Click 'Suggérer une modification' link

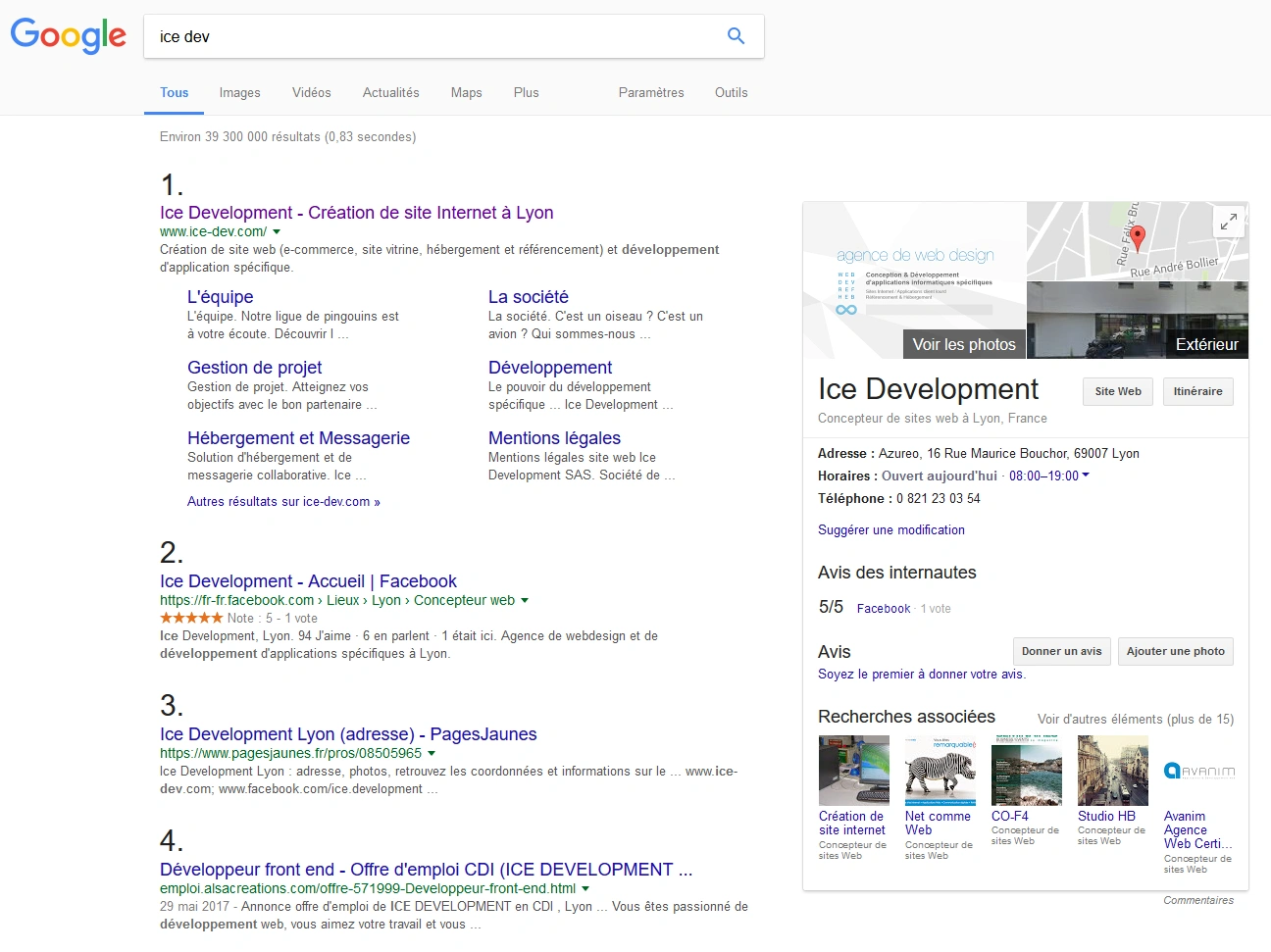[891, 530]
